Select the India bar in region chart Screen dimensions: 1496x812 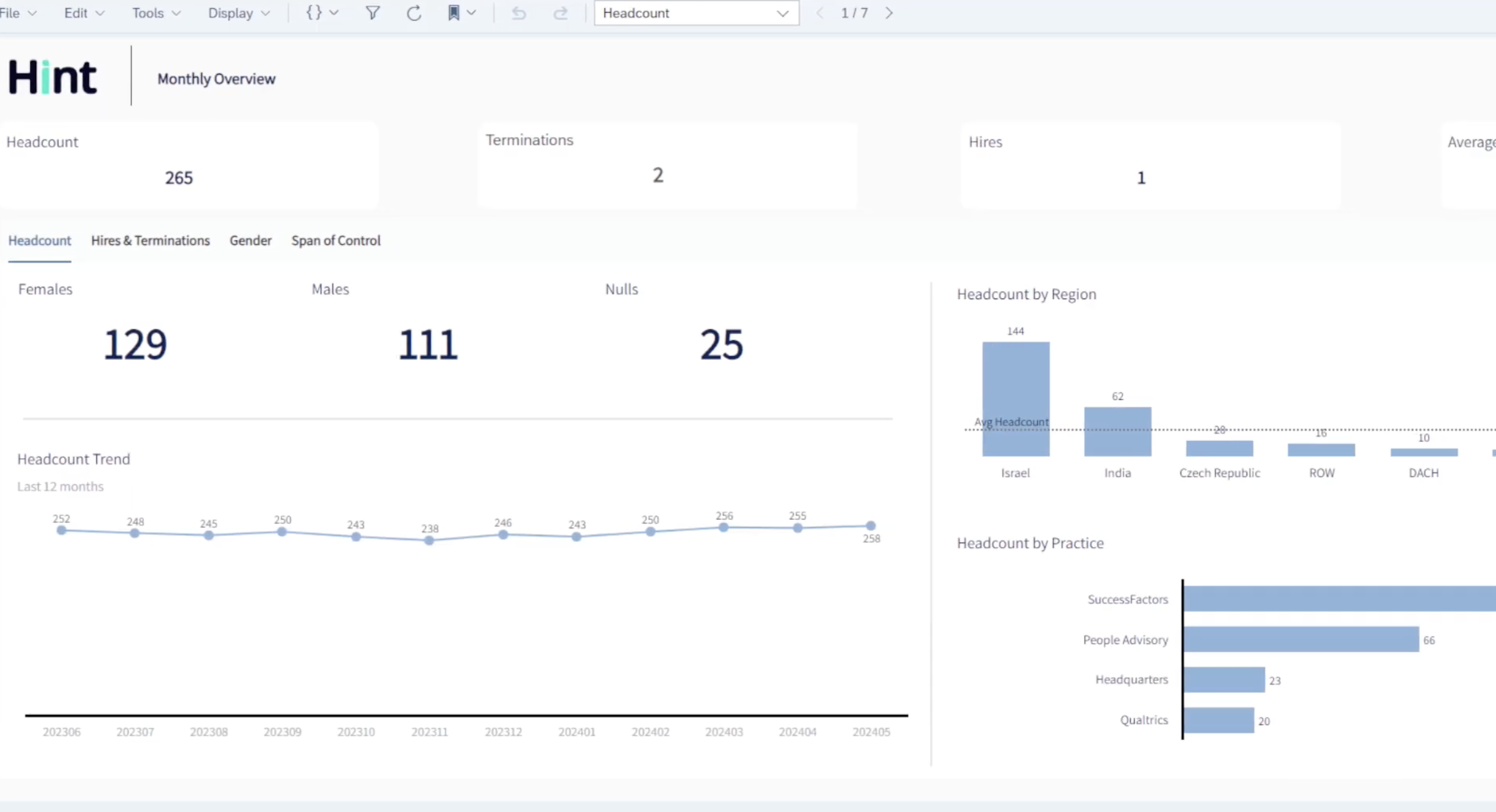pos(1118,431)
